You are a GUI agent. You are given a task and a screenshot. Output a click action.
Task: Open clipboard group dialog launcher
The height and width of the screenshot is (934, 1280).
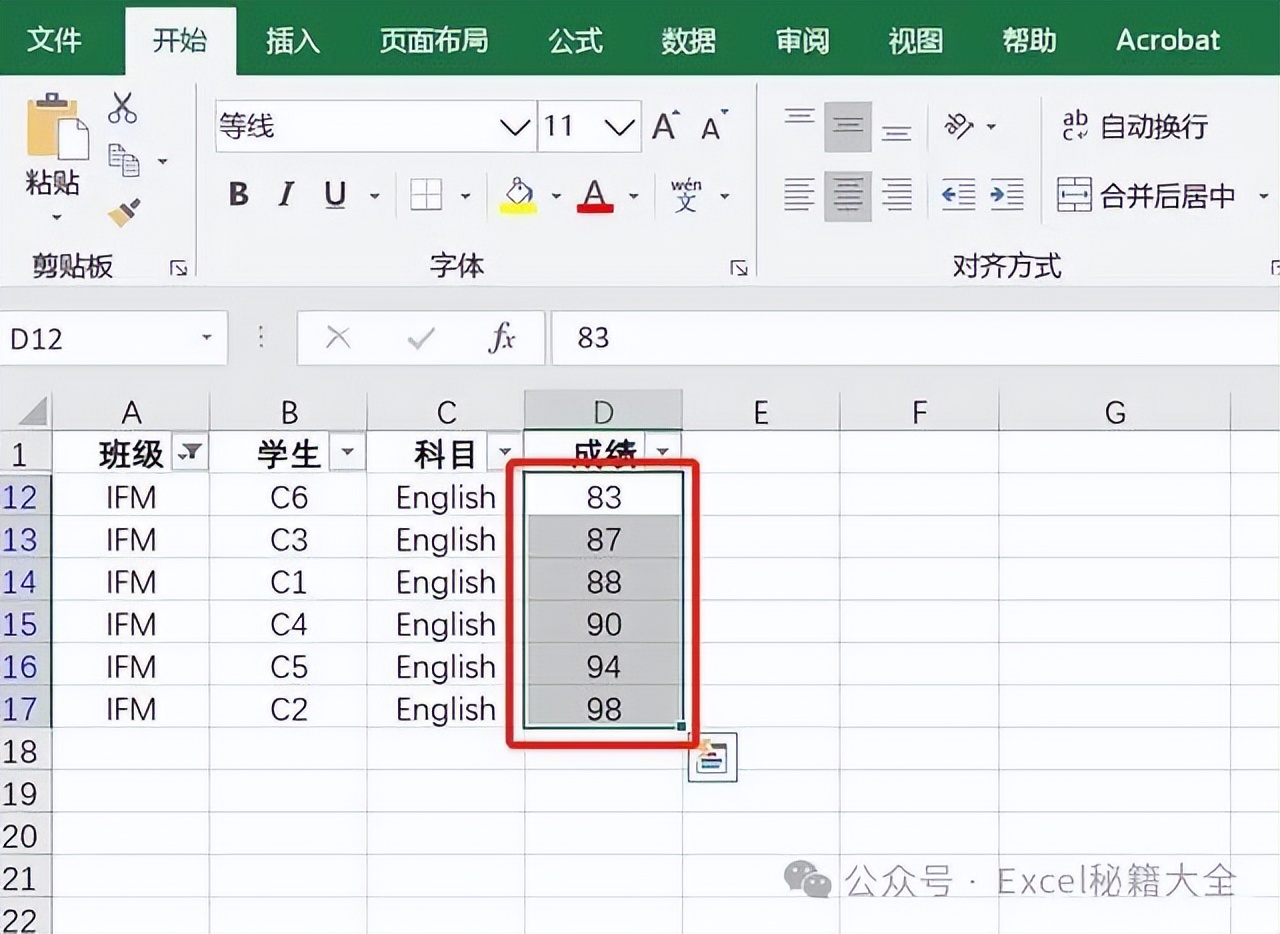pyautogui.click(x=178, y=267)
